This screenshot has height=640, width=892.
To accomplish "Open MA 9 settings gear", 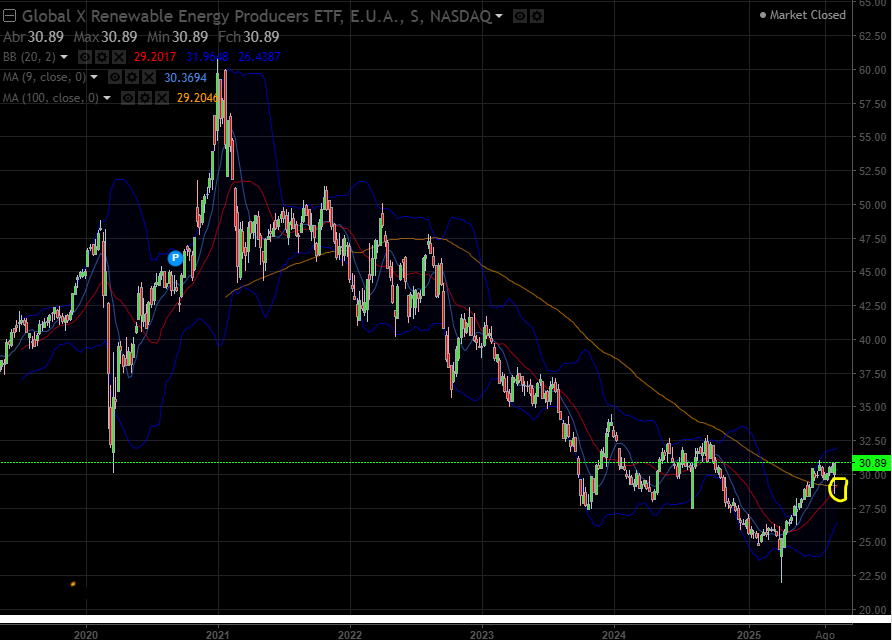I will coord(132,77).
